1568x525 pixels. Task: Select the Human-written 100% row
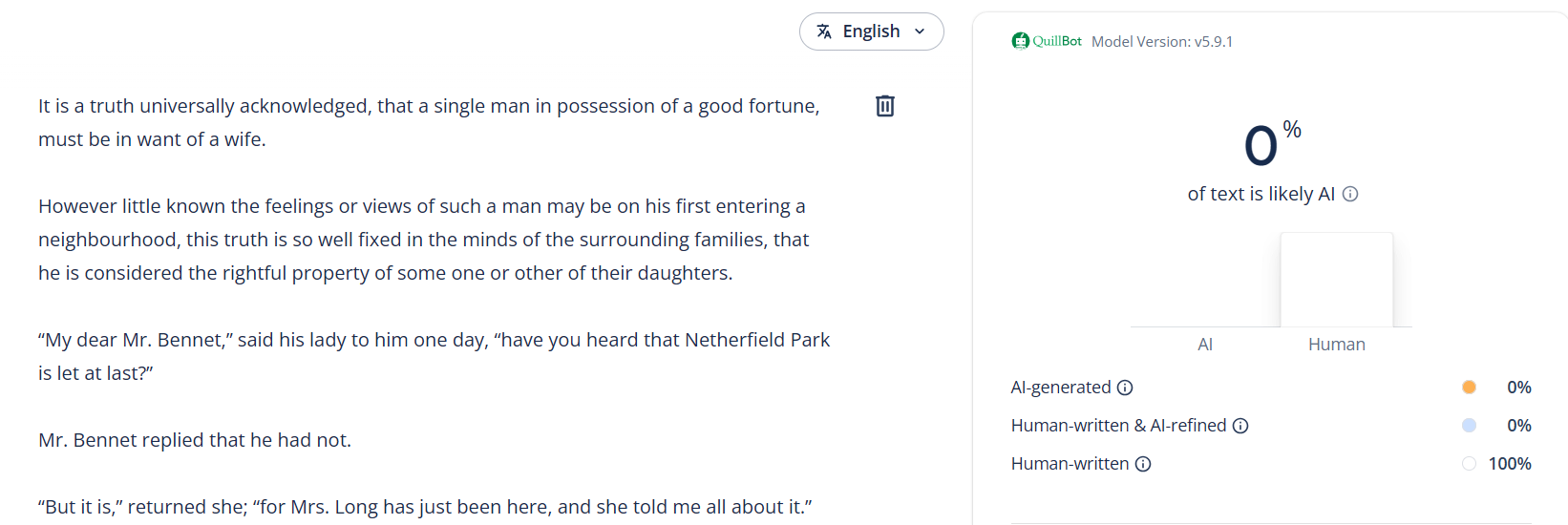pos(1270,464)
